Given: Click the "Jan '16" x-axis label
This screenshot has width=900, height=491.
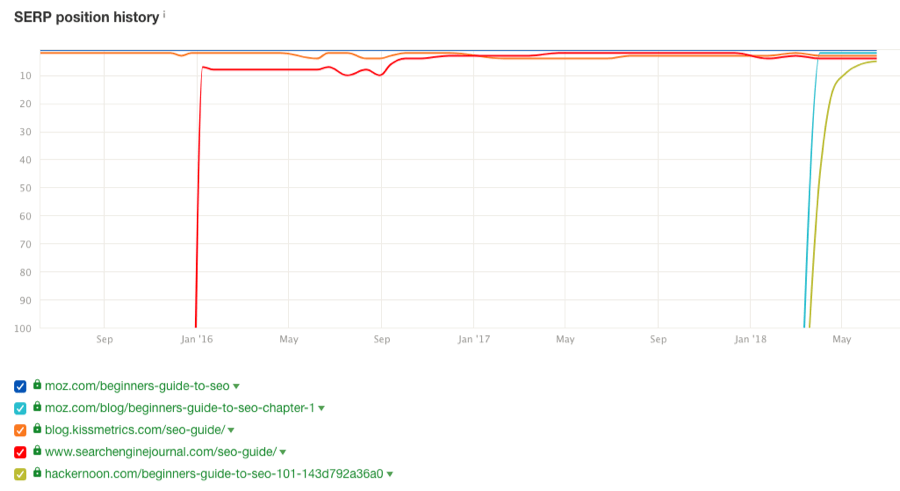Looking at the screenshot, I should [196, 339].
